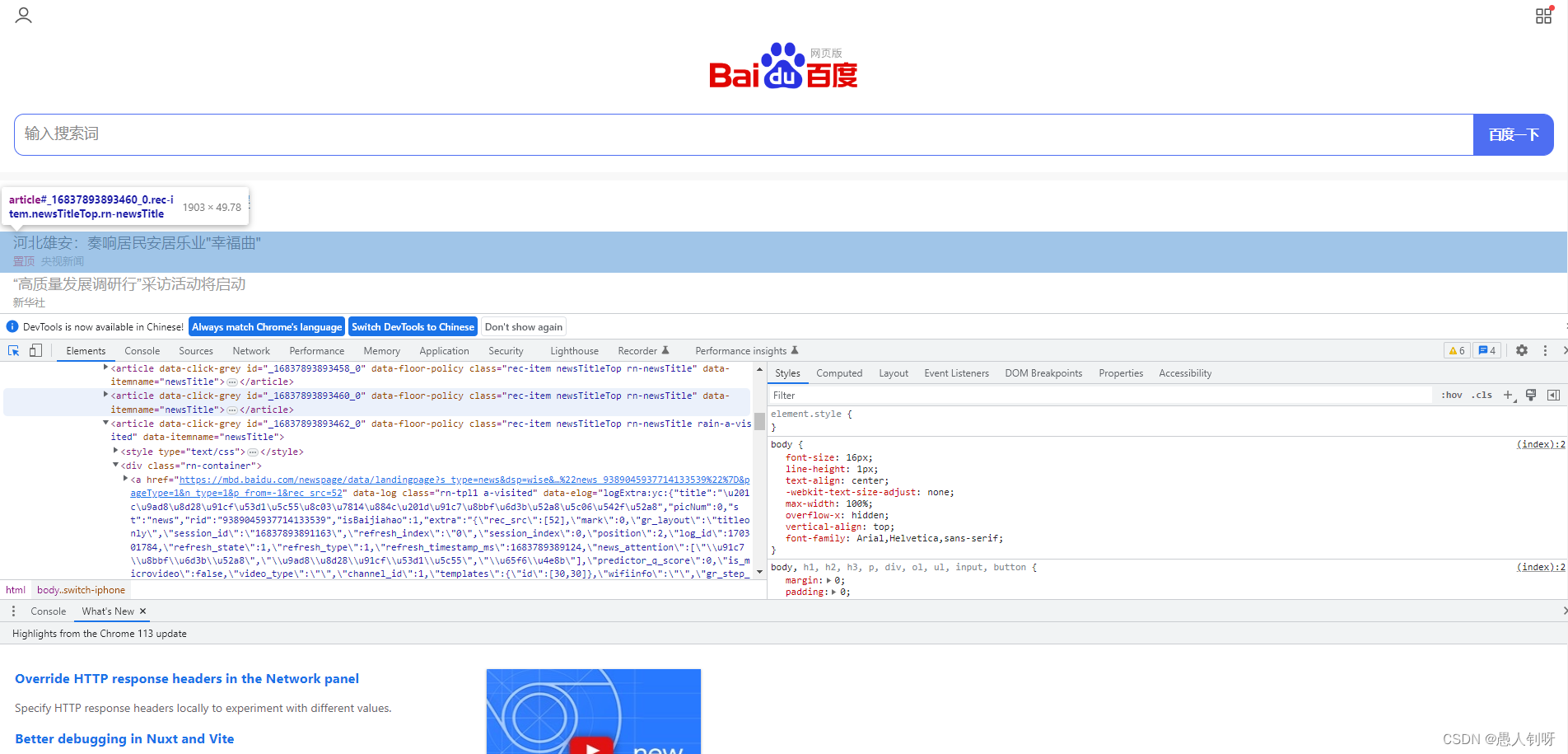Open the Event Listeners pane tab

click(x=956, y=373)
